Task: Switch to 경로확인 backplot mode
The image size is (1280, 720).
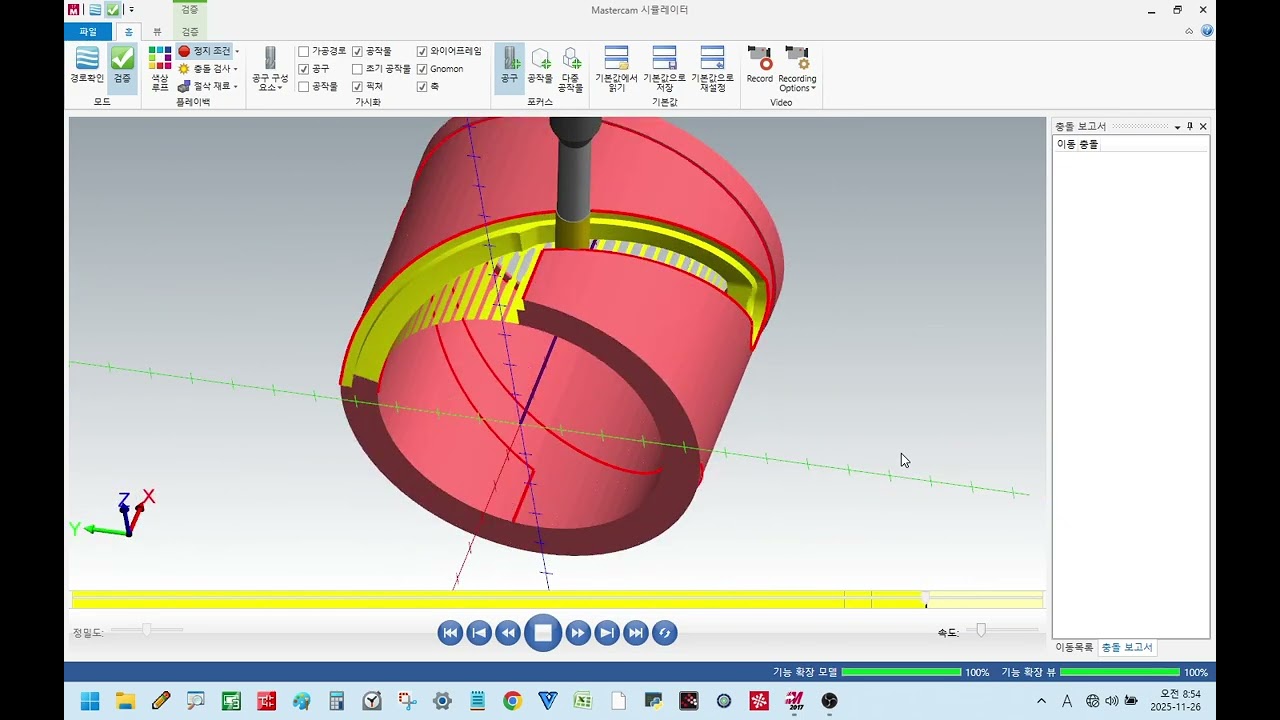Action: (87, 66)
